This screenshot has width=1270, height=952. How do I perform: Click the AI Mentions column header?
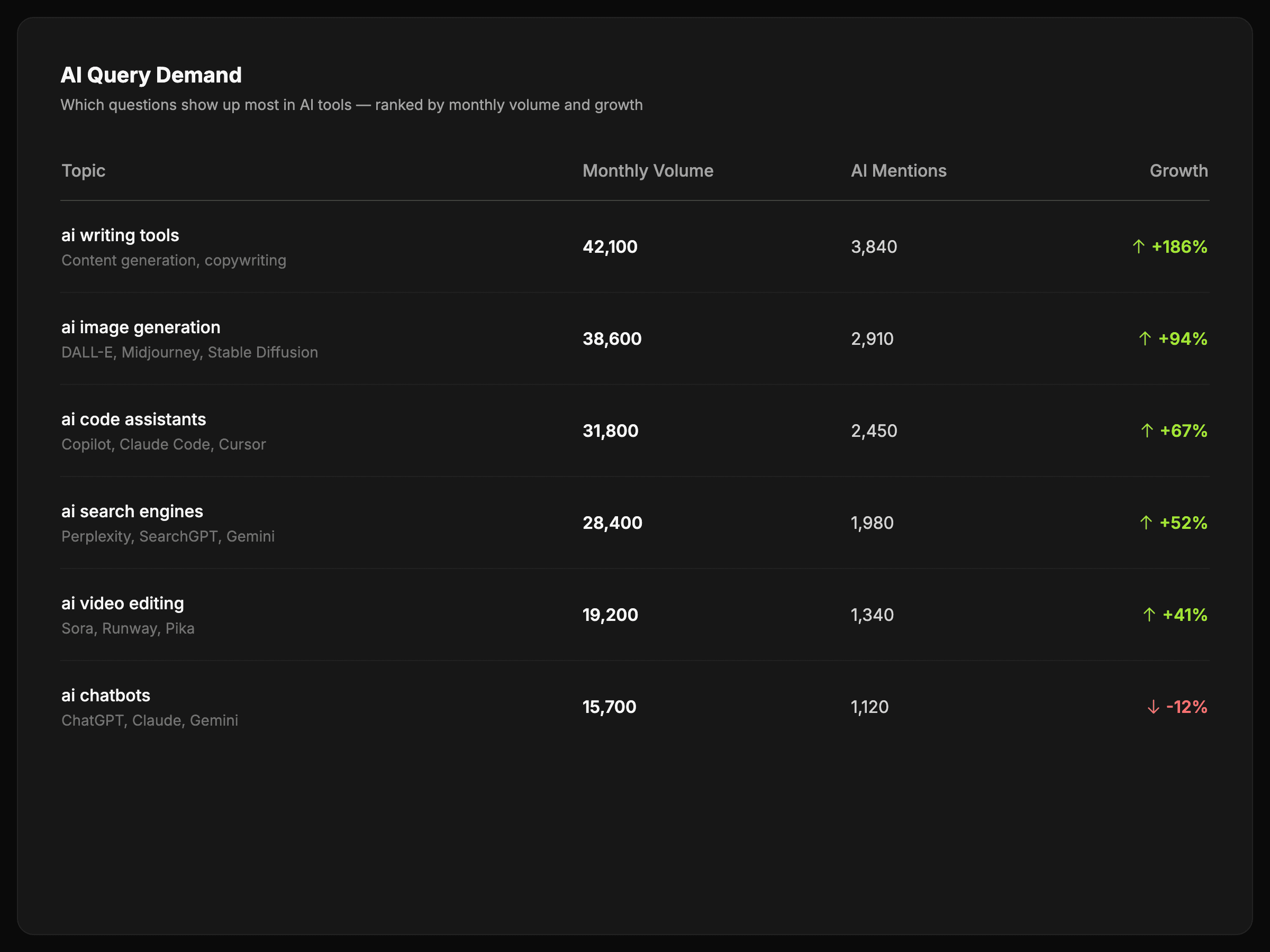click(898, 171)
